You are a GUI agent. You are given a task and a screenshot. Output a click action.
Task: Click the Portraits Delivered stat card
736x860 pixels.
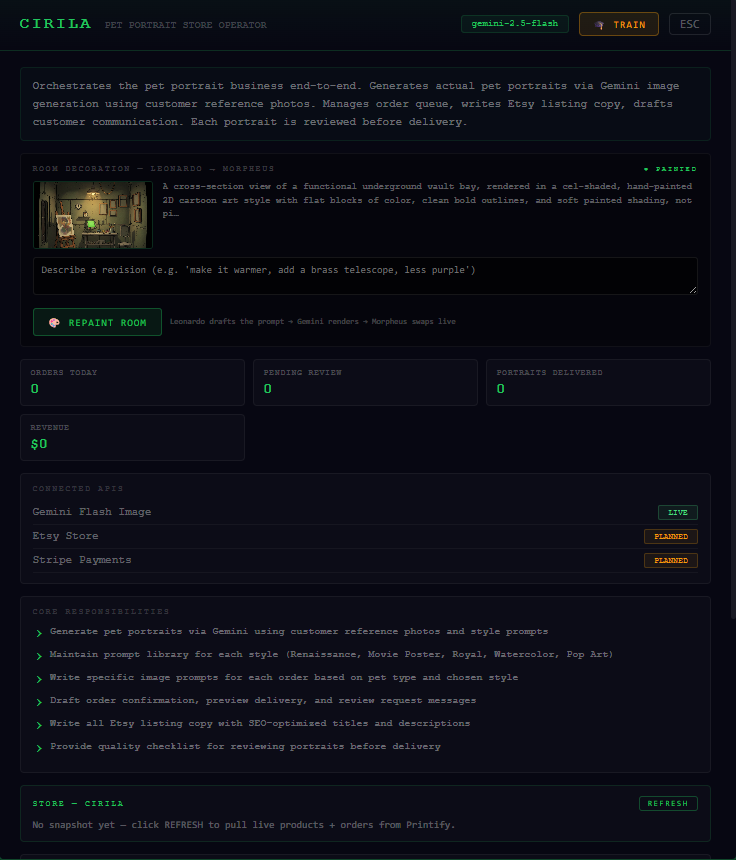click(x=598, y=382)
